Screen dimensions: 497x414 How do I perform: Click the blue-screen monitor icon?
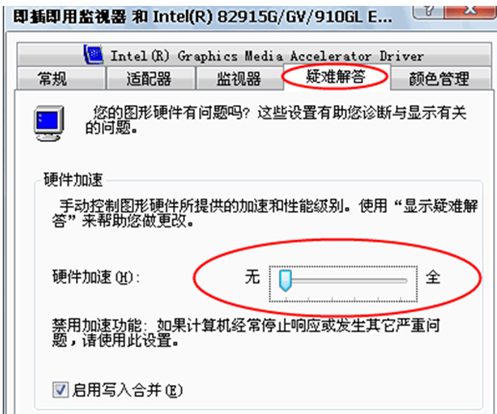(49, 123)
